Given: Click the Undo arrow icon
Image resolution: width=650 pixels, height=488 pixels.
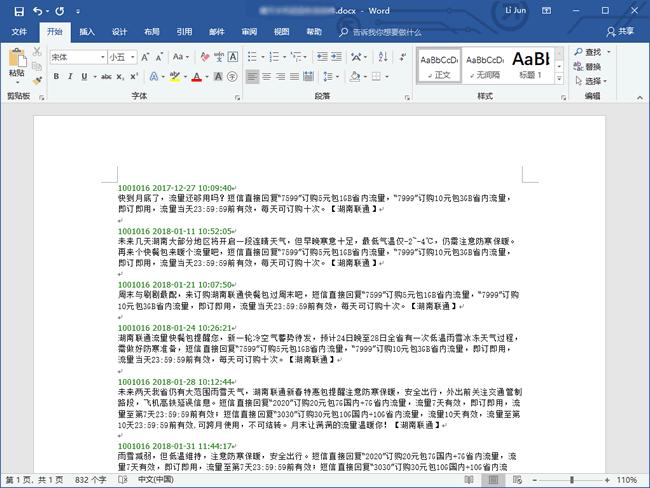Looking at the screenshot, I should coord(38,11).
